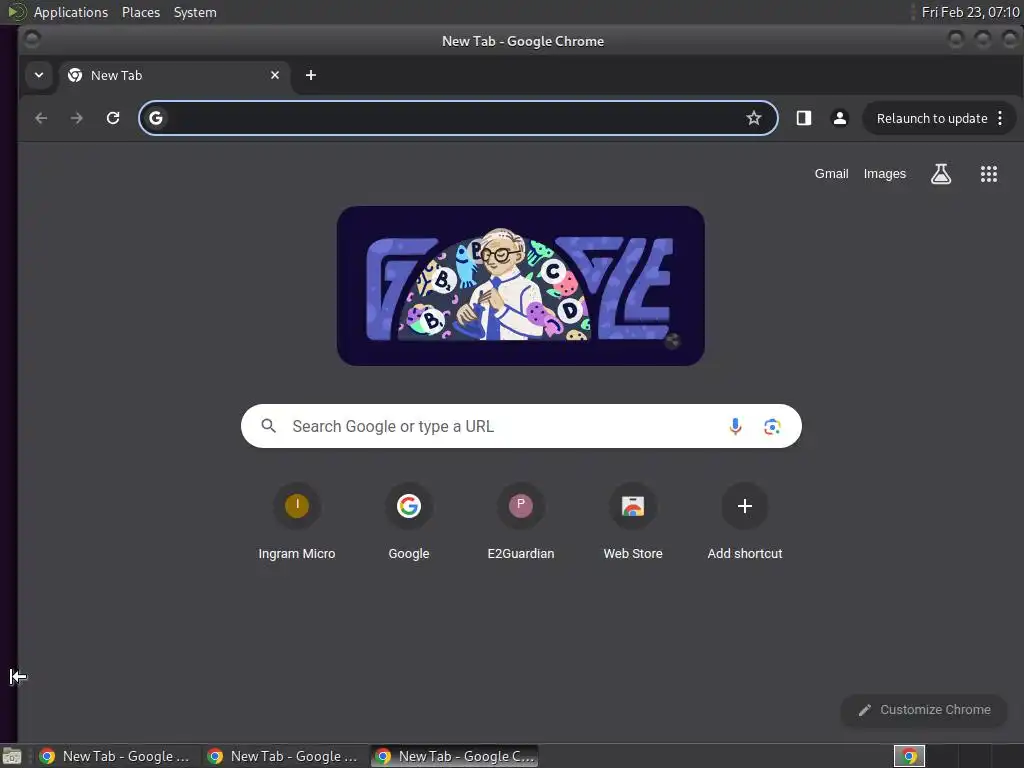This screenshot has height=768, width=1024.
Task: Open the Images link
Action: (x=884, y=174)
